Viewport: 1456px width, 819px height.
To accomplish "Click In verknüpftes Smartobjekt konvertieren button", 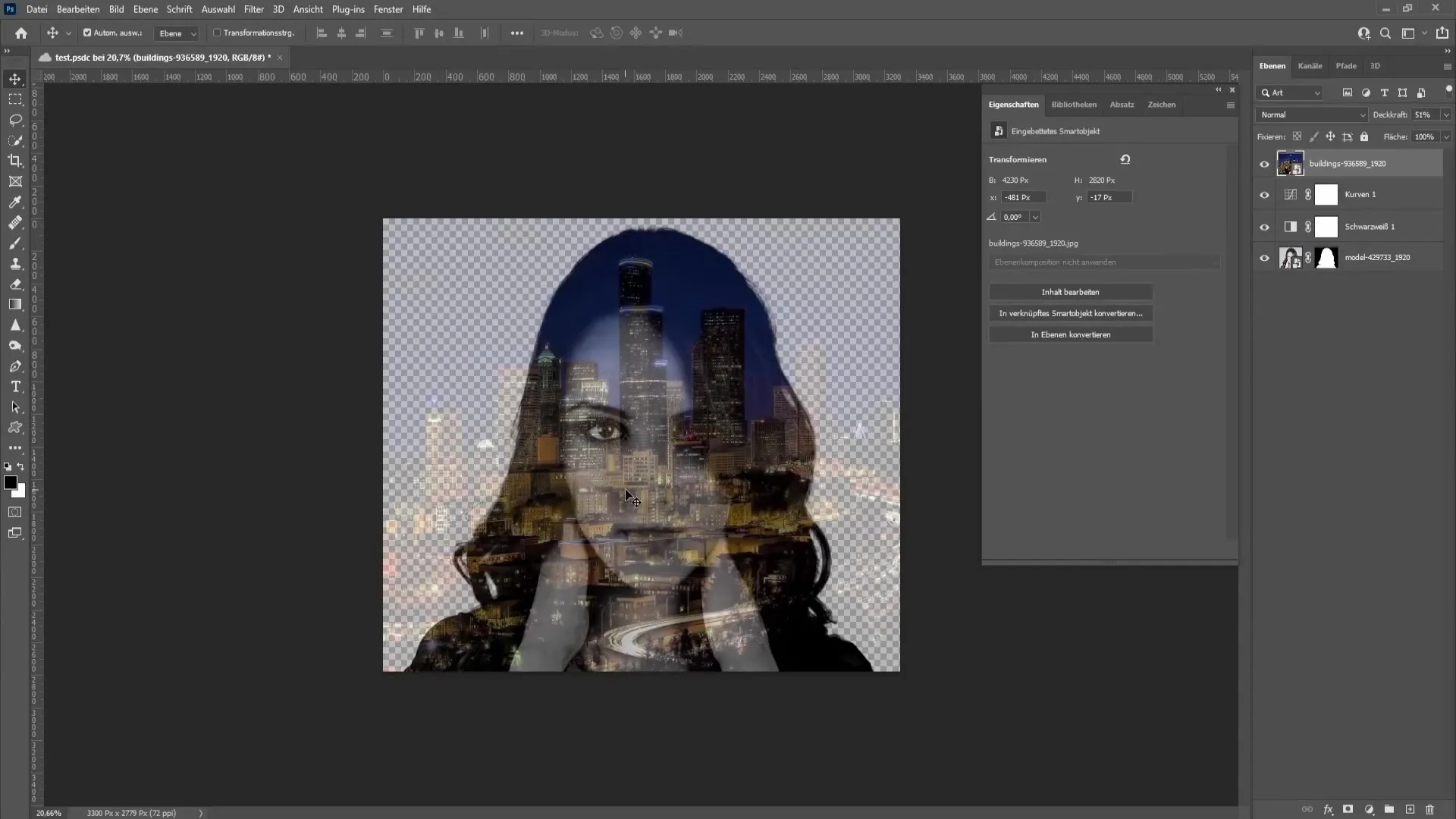I will coord(1070,313).
